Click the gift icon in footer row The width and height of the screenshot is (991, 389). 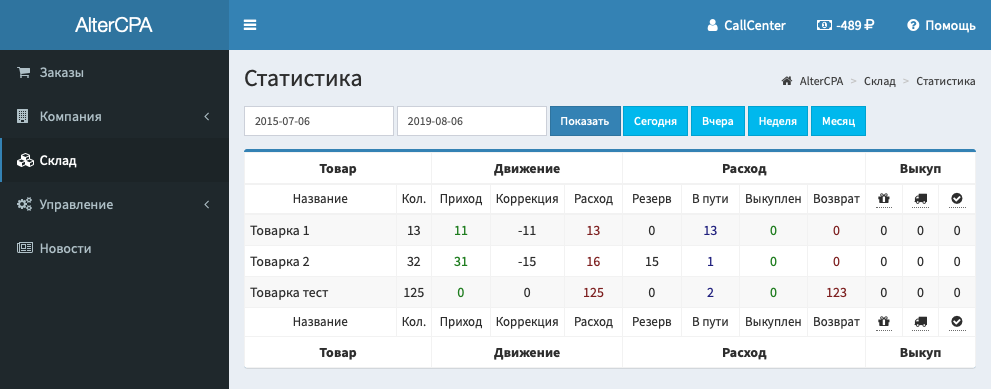pos(884,322)
